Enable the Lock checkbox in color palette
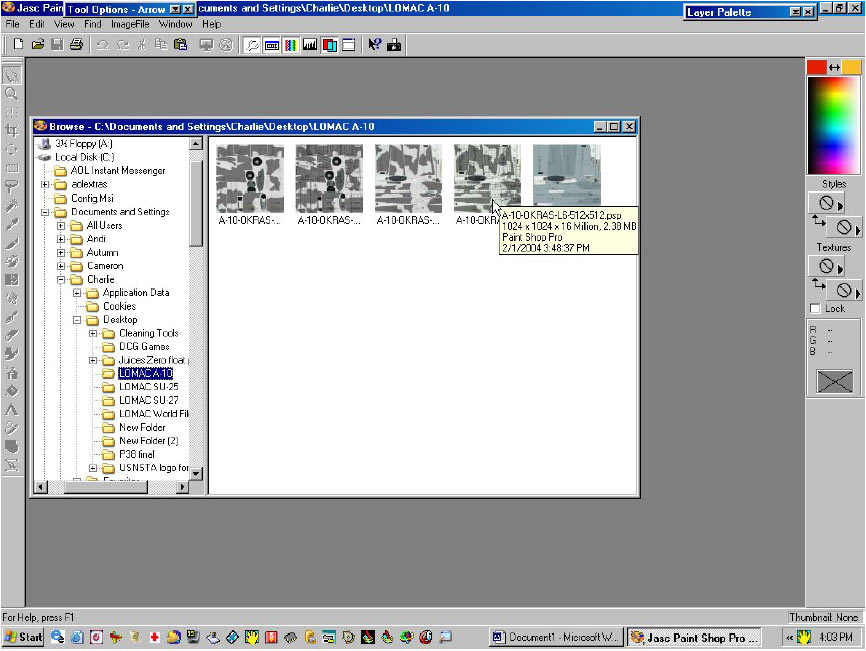Image resolution: width=866 pixels, height=651 pixels. (x=815, y=309)
